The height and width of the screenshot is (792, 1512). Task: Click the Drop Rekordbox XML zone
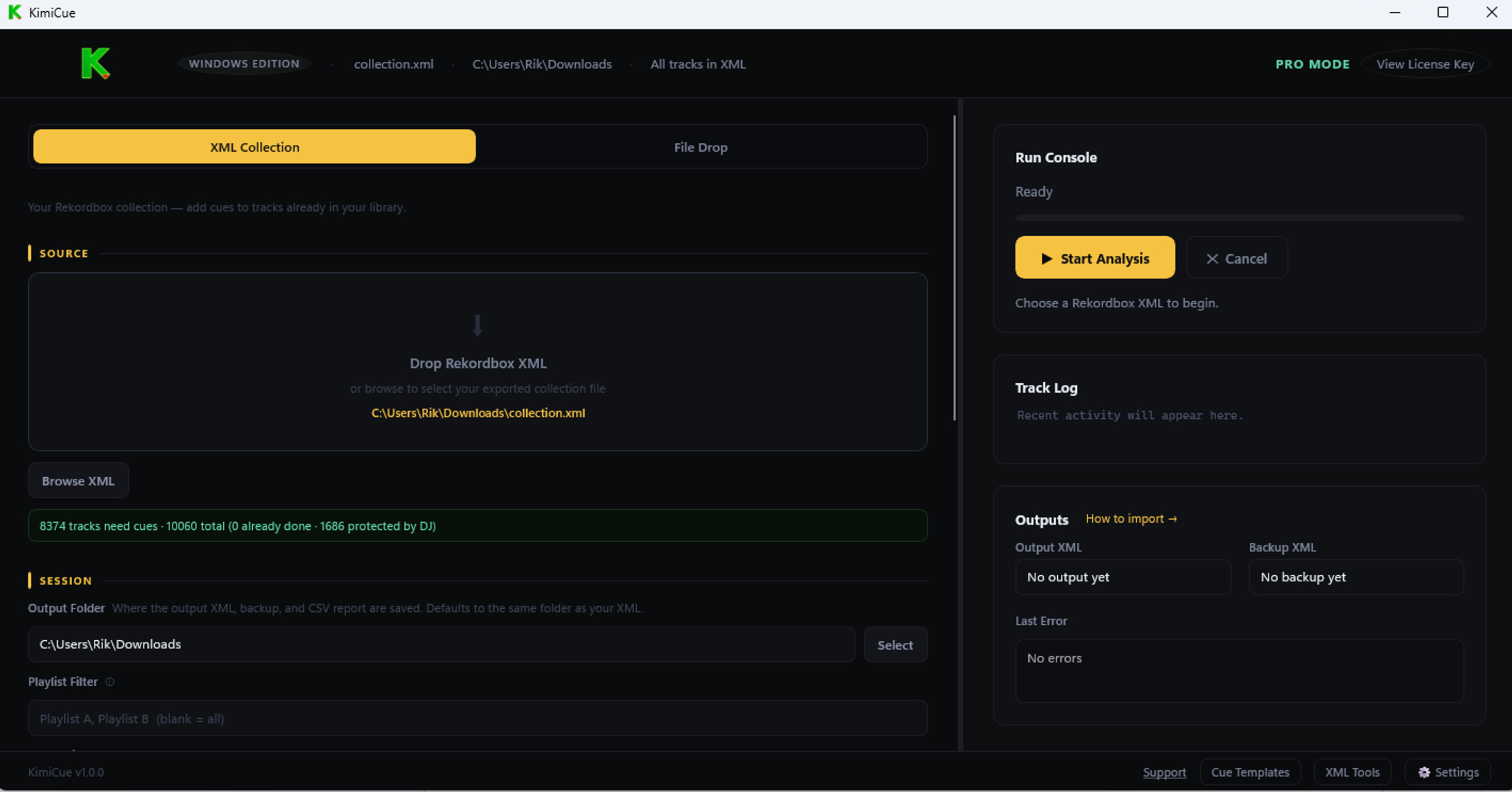[x=478, y=361]
